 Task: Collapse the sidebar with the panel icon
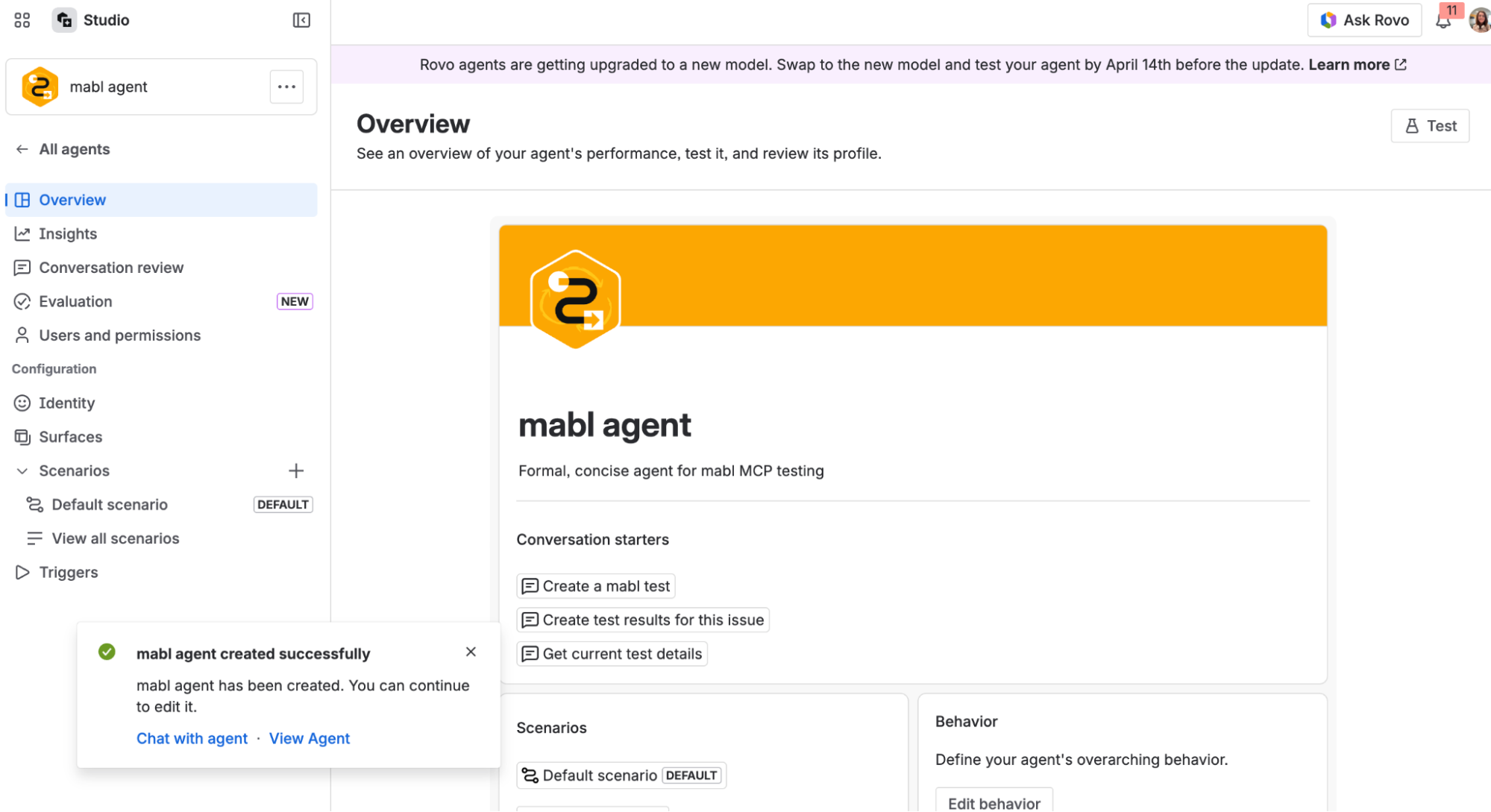[301, 20]
